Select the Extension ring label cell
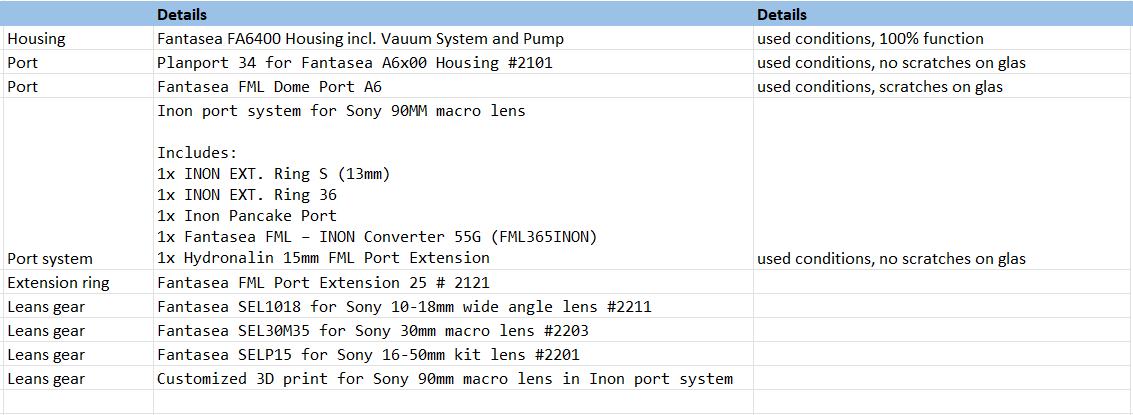1133x415 pixels. 77,283
